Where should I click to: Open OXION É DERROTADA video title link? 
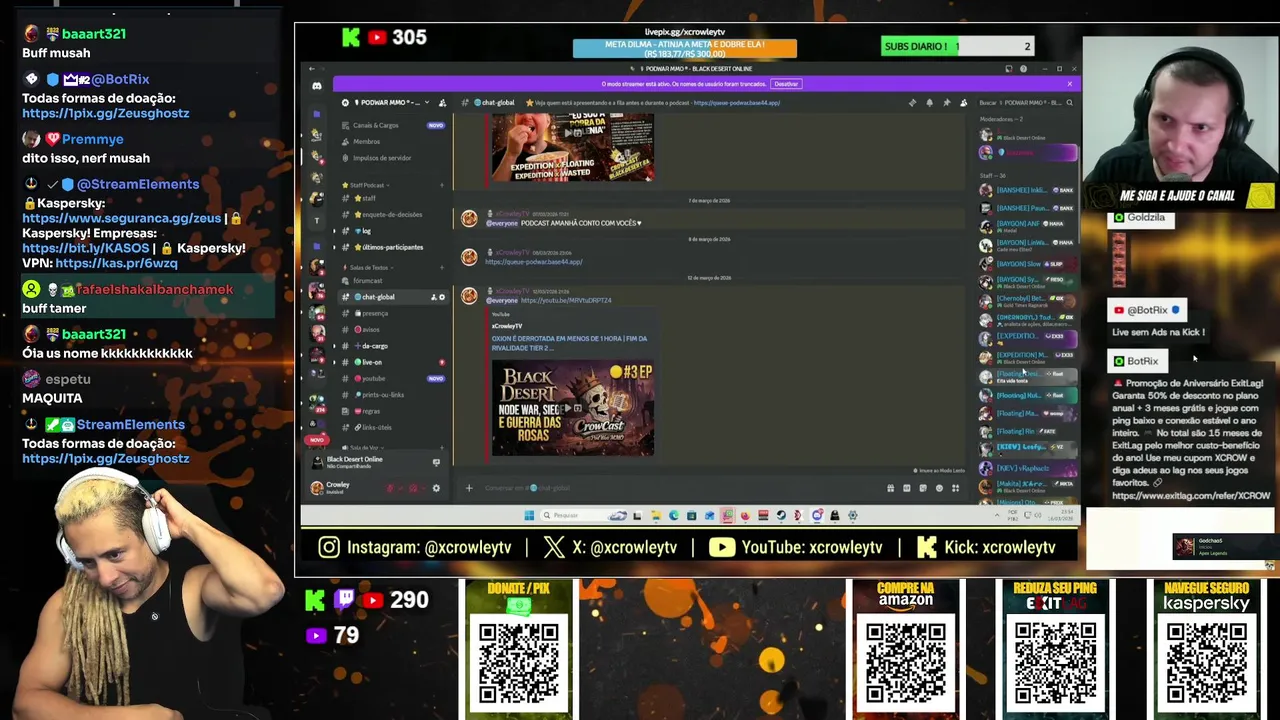pyautogui.click(x=569, y=343)
